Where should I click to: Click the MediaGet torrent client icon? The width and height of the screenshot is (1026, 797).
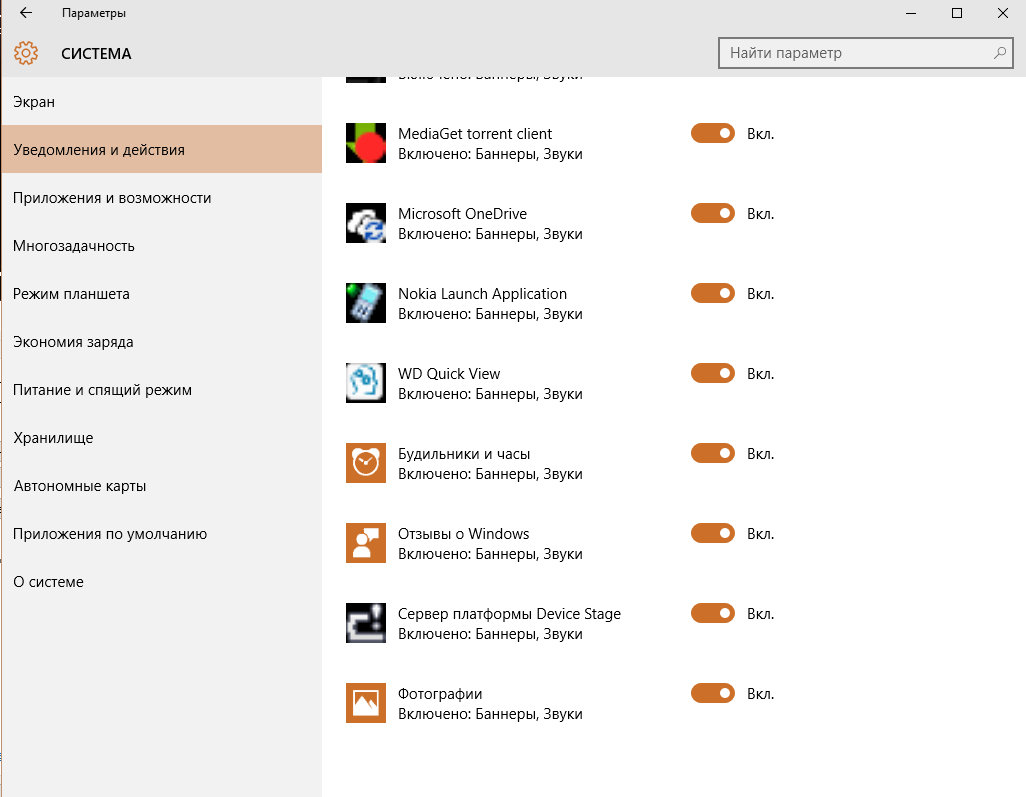pyautogui.click(x=366, y=143)
